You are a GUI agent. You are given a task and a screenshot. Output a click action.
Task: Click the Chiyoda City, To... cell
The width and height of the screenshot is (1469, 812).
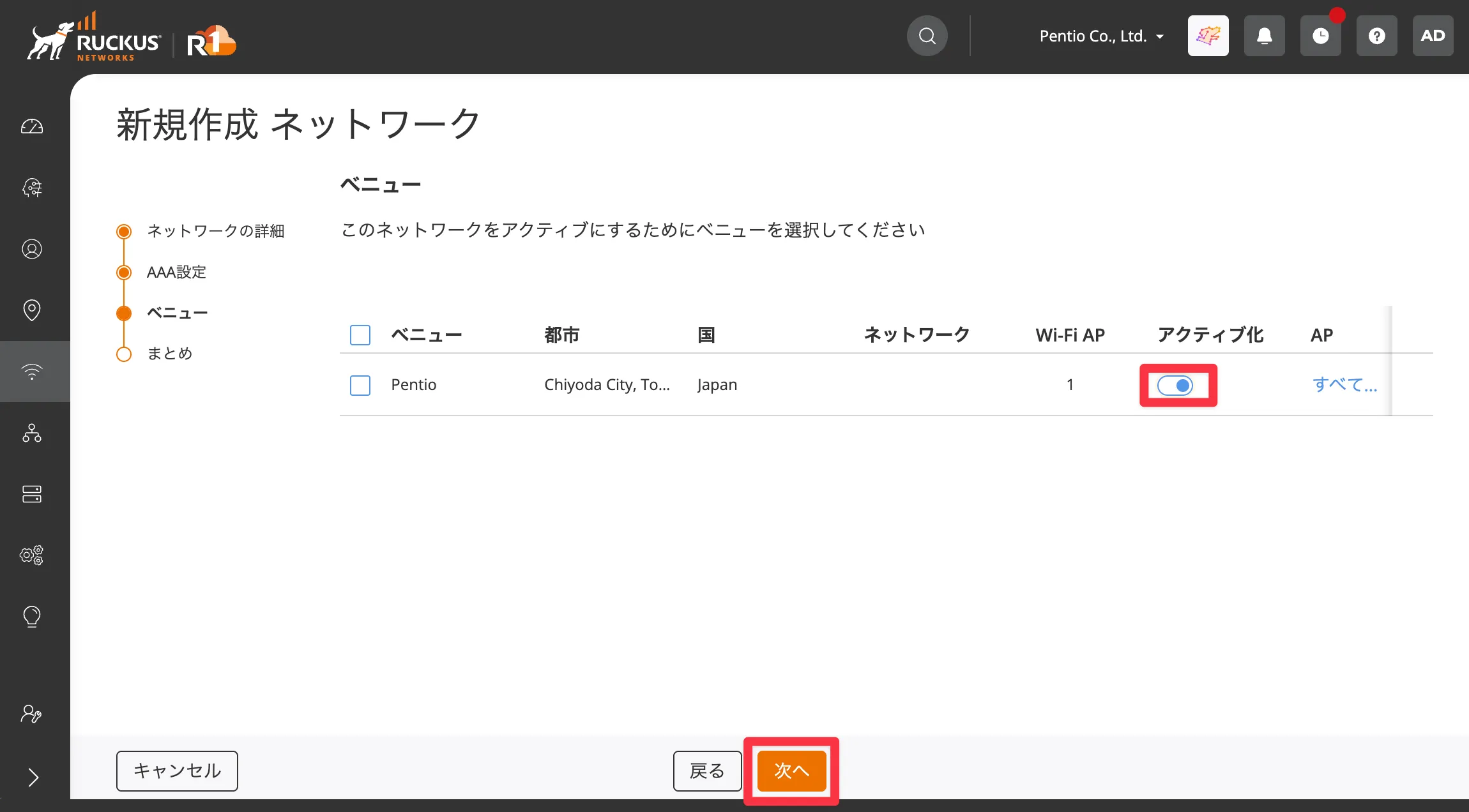point(607,385)
